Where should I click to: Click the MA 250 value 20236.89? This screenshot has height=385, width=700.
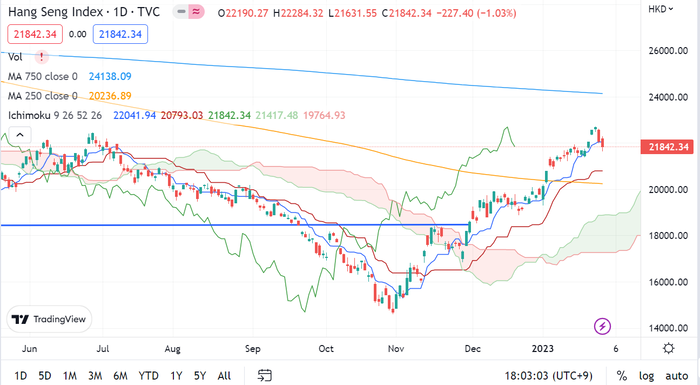(110, 96)
